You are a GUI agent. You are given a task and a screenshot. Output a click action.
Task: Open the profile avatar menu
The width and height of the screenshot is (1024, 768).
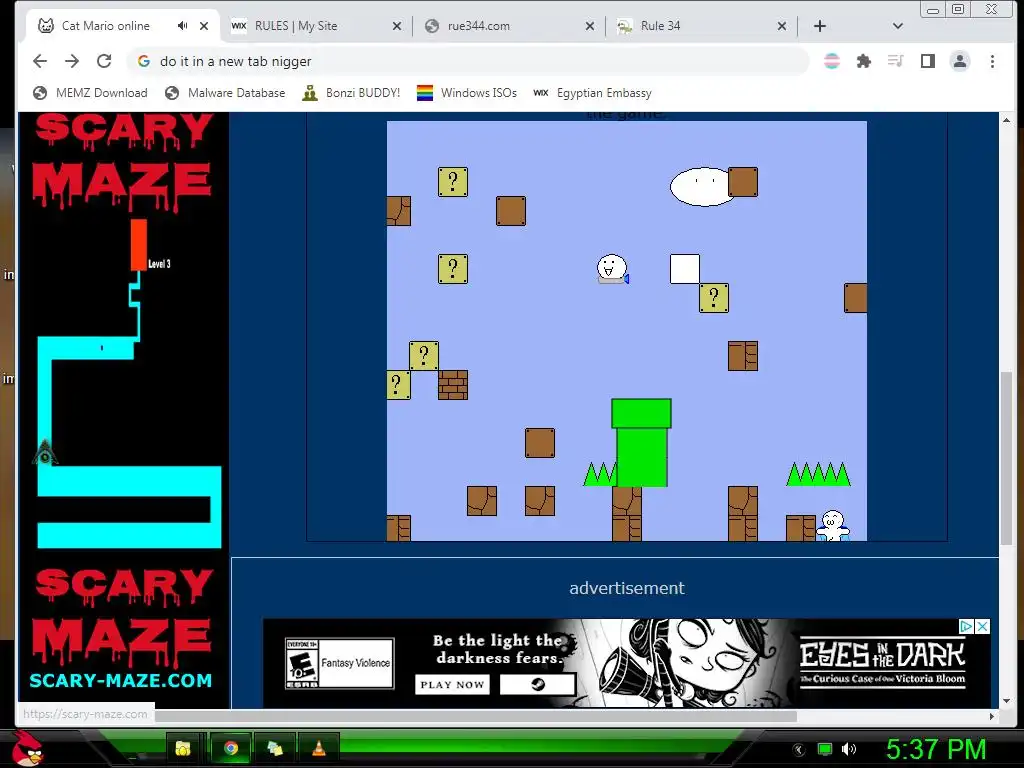tap(959, 61)
